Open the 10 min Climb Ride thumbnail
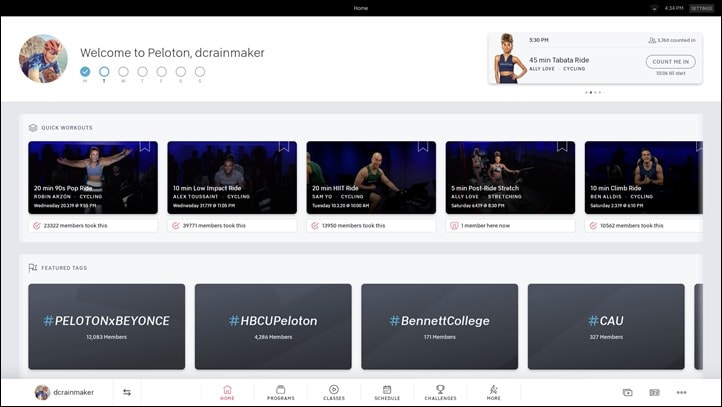This screenshot has width=722, height=407. 644,177
